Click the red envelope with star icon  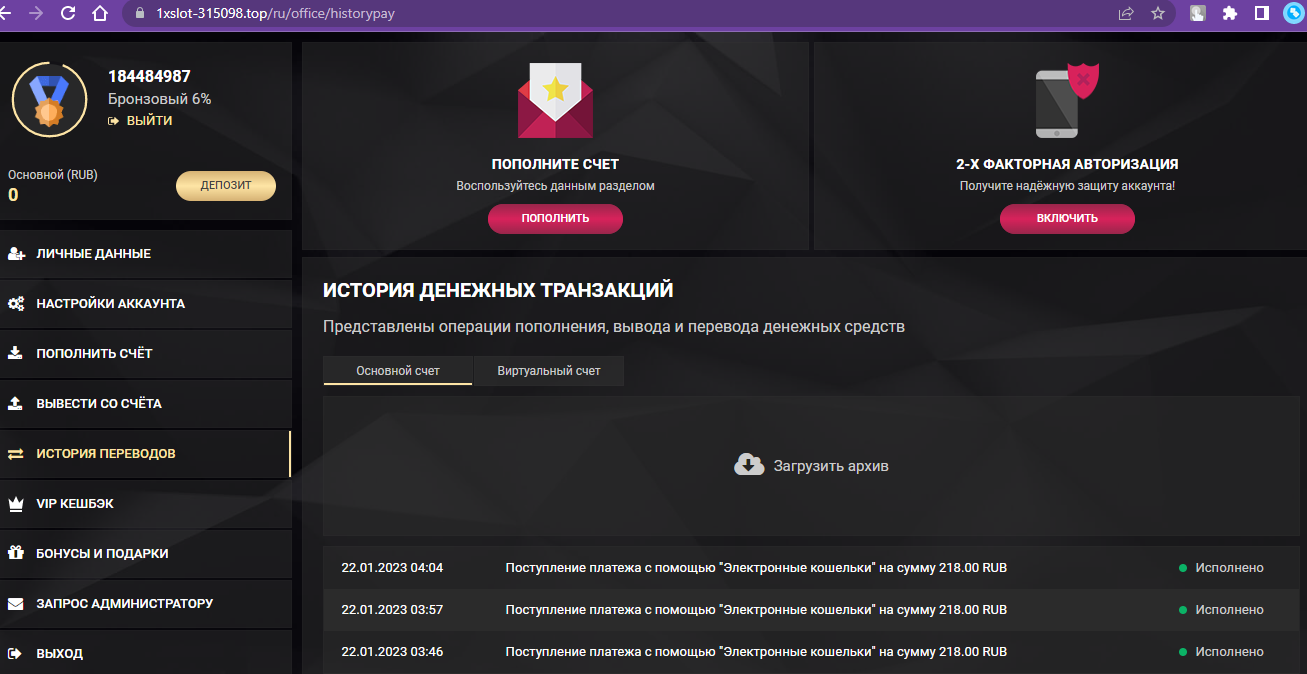[x=555, y=100]
